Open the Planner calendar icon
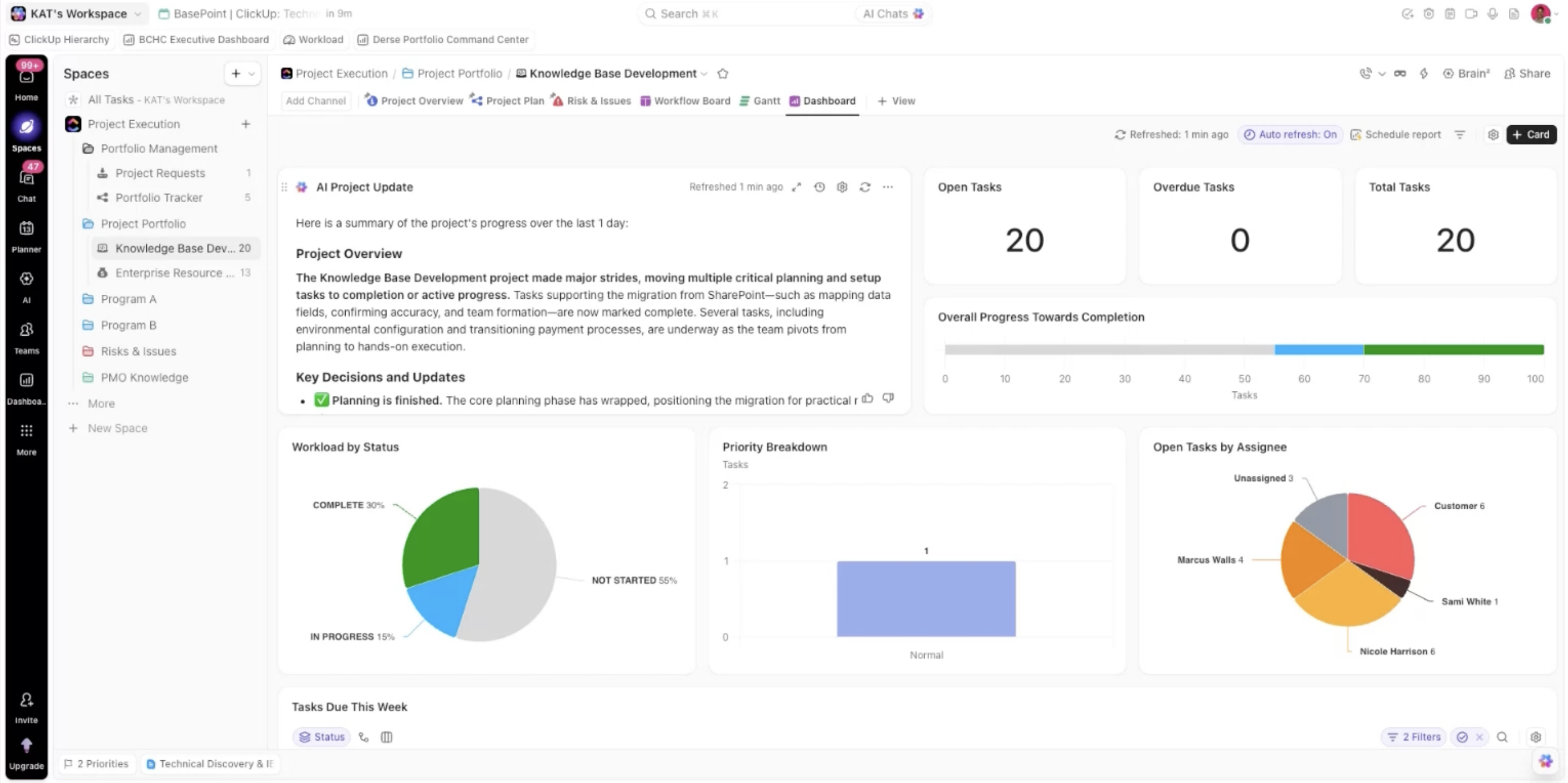The width and height of the screenshot is (1568, 783). tap(26, 229)
